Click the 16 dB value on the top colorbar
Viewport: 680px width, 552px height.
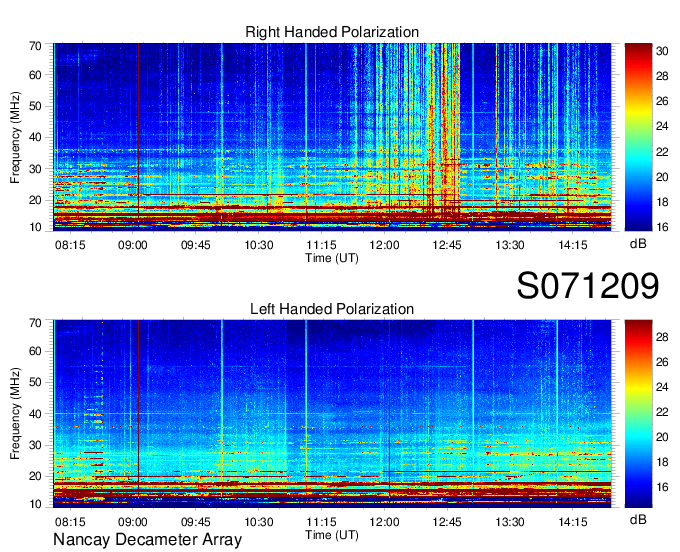tap(662, 227)
